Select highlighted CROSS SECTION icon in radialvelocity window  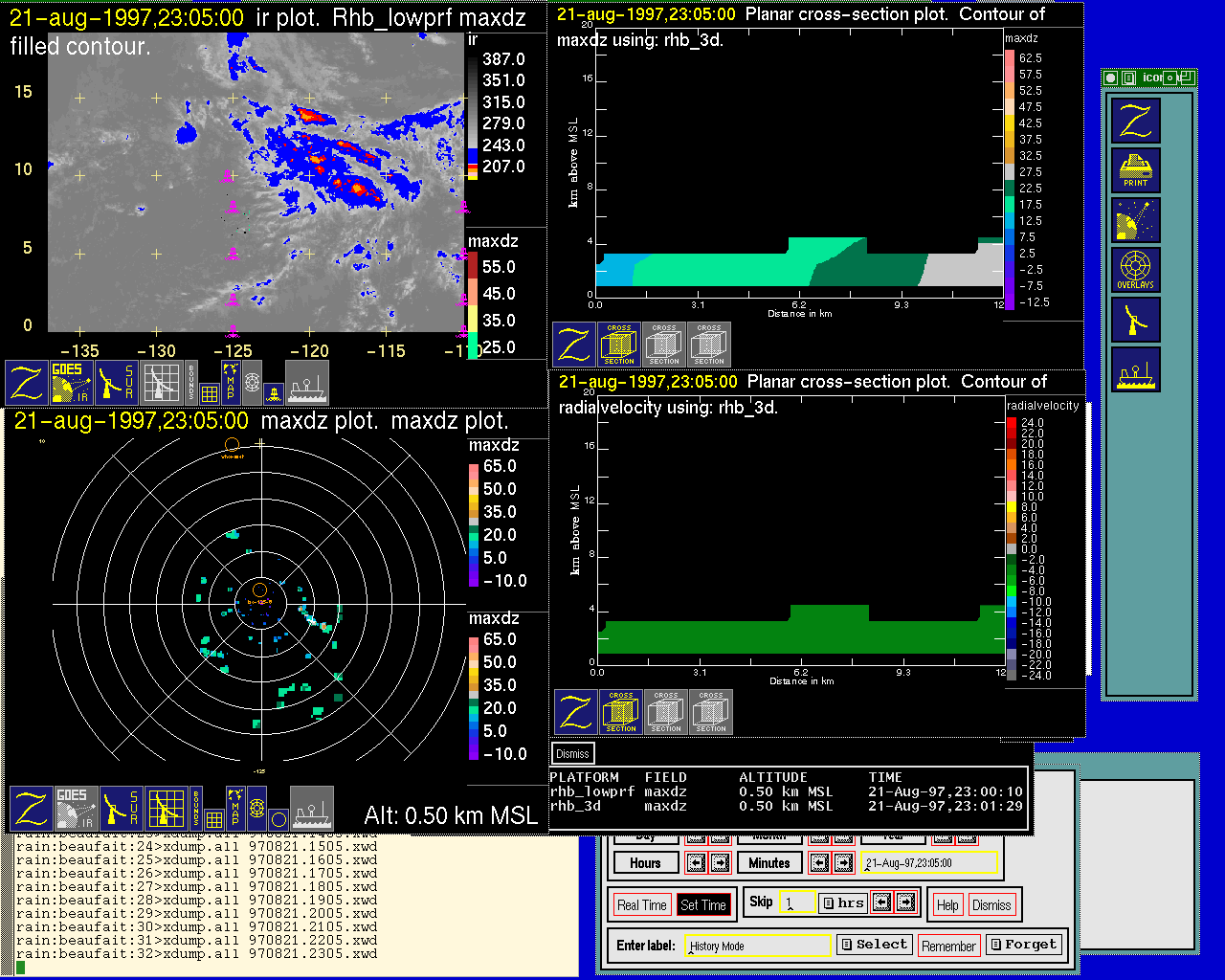pos(621,713)
